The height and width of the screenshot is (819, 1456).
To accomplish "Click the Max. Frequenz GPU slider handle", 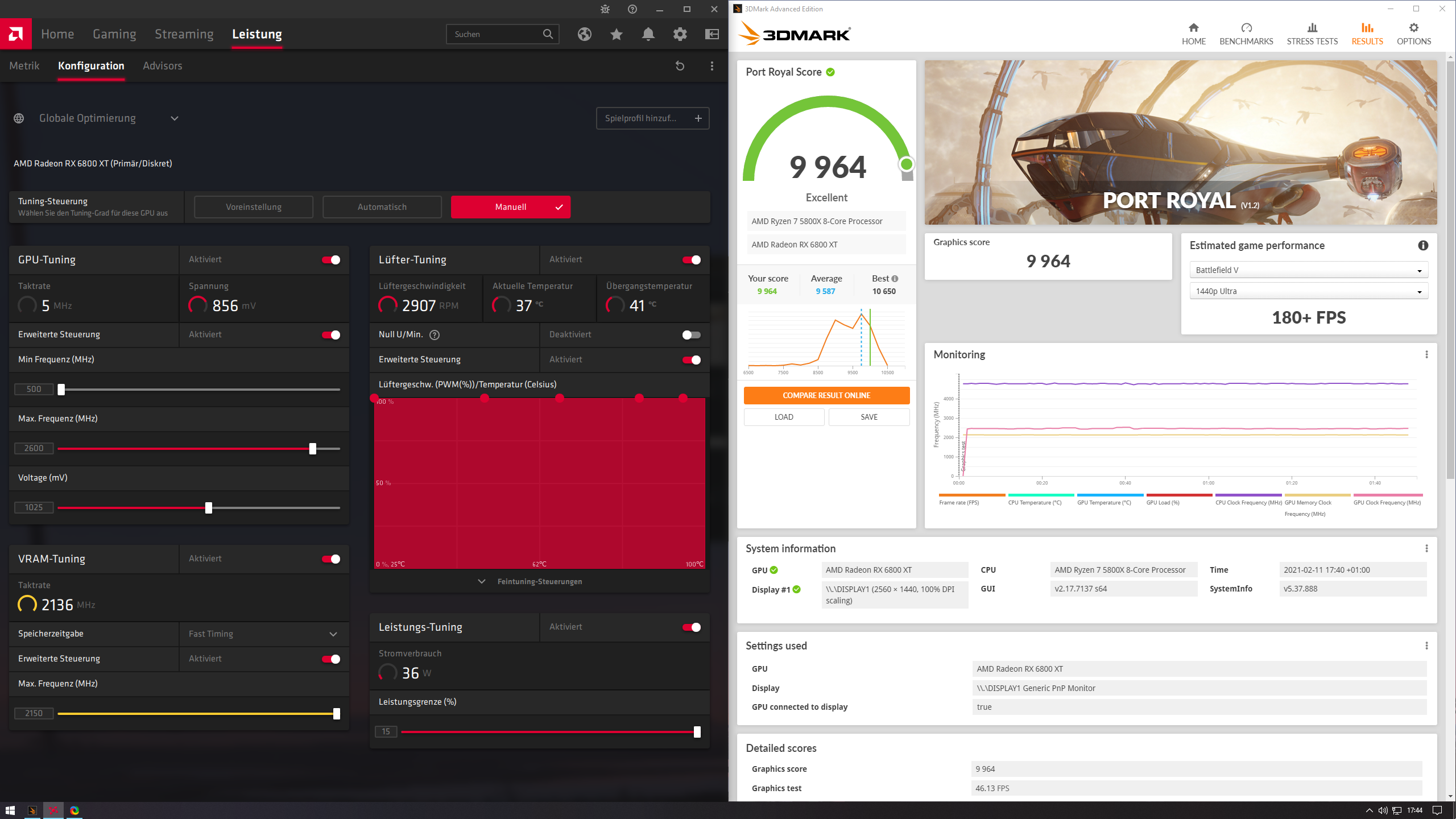I will [312, 449].
